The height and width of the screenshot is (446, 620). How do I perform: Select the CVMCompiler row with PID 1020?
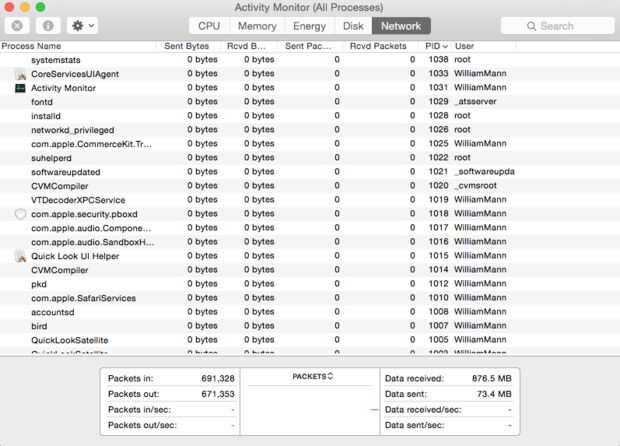(x=310, y=186)
